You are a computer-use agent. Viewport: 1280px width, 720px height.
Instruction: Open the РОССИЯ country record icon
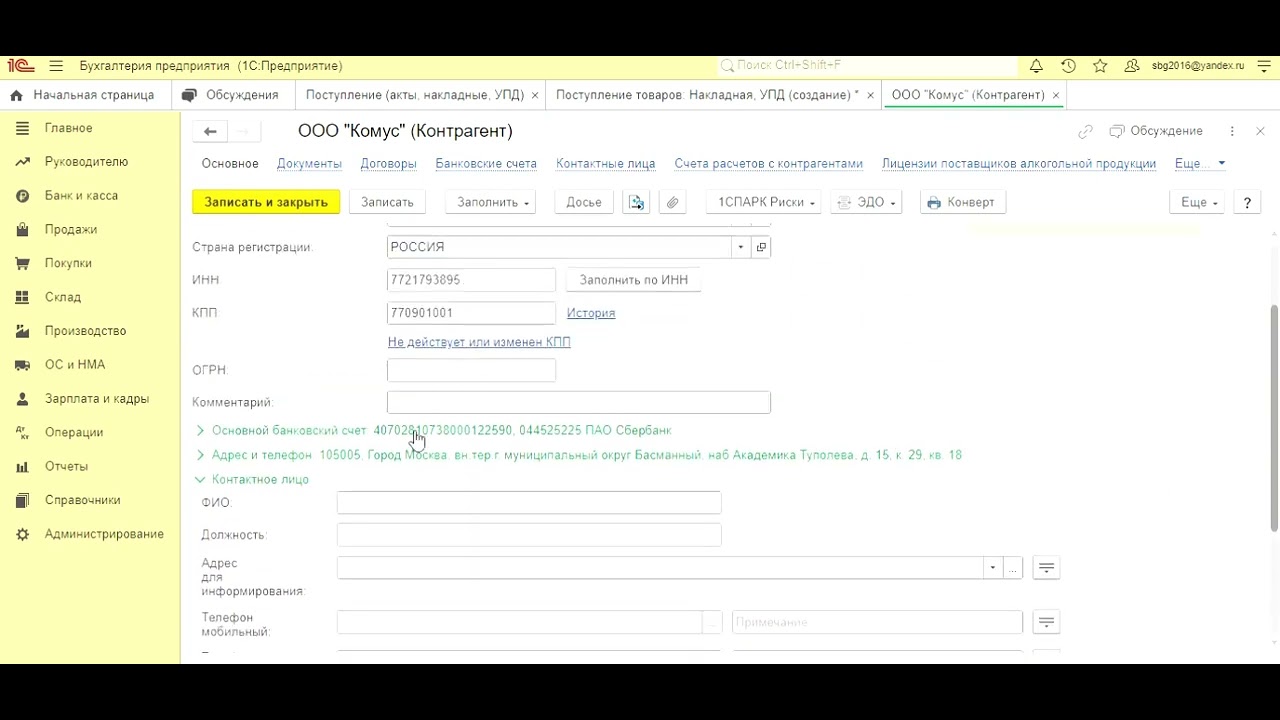(x=761, y=247)
